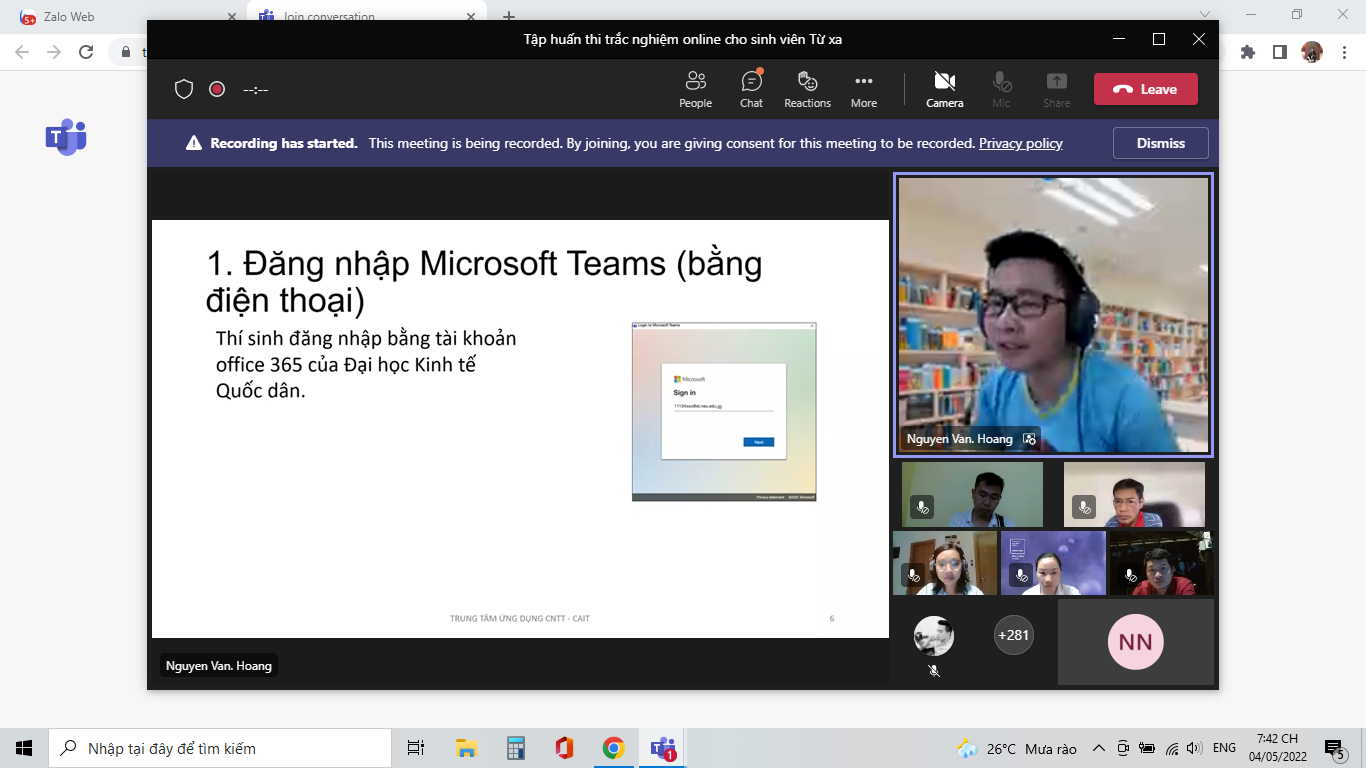
Task: Click the shield security icon
Action: click(184, 89)
